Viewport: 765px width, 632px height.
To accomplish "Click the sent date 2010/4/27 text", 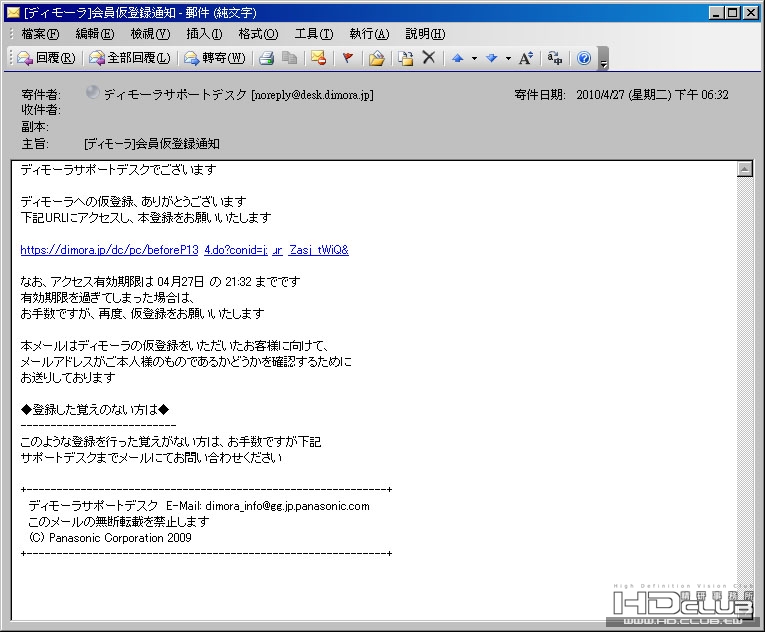I will pos(652,95).
